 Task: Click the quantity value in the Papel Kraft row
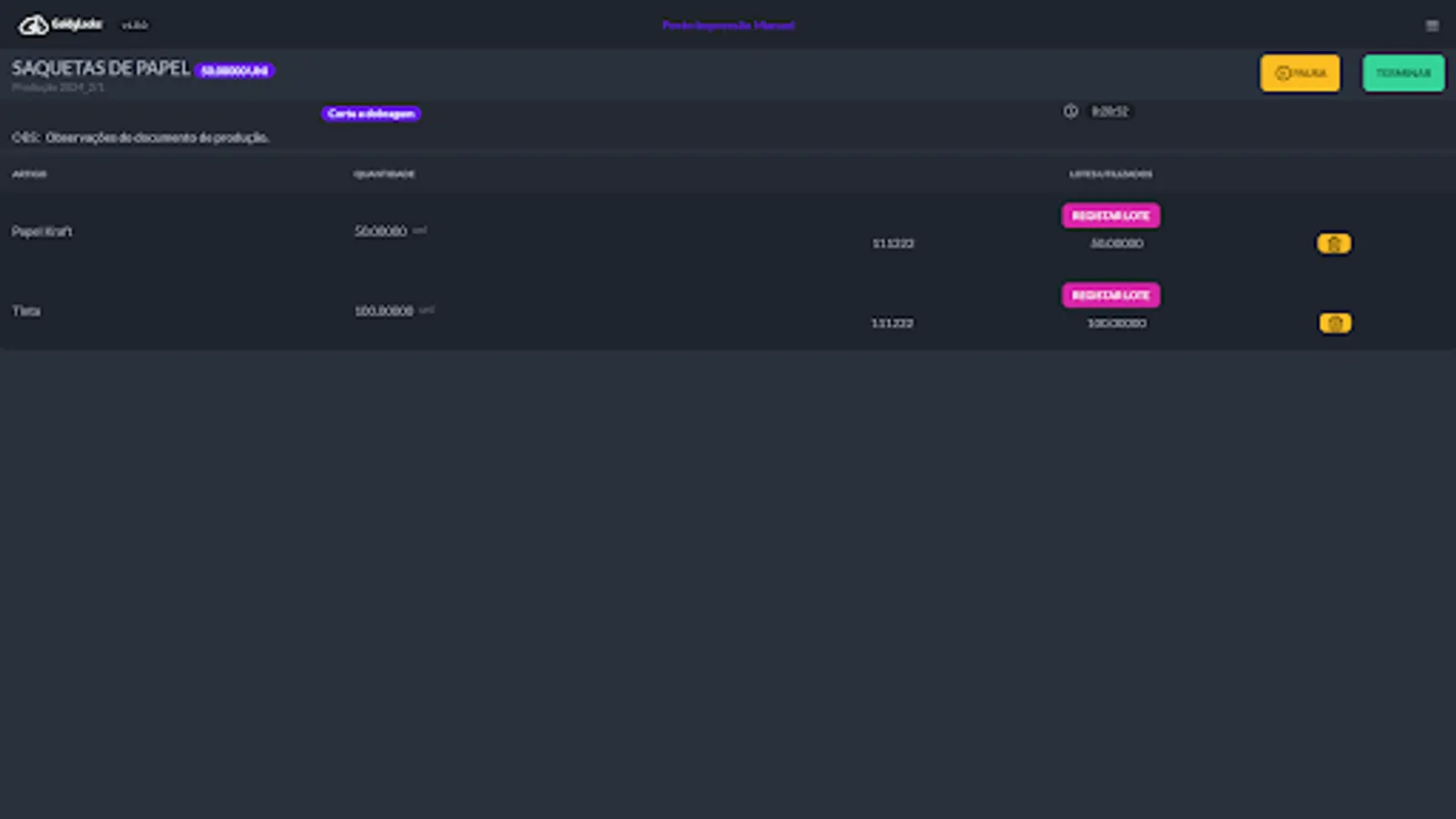[380, 231]
